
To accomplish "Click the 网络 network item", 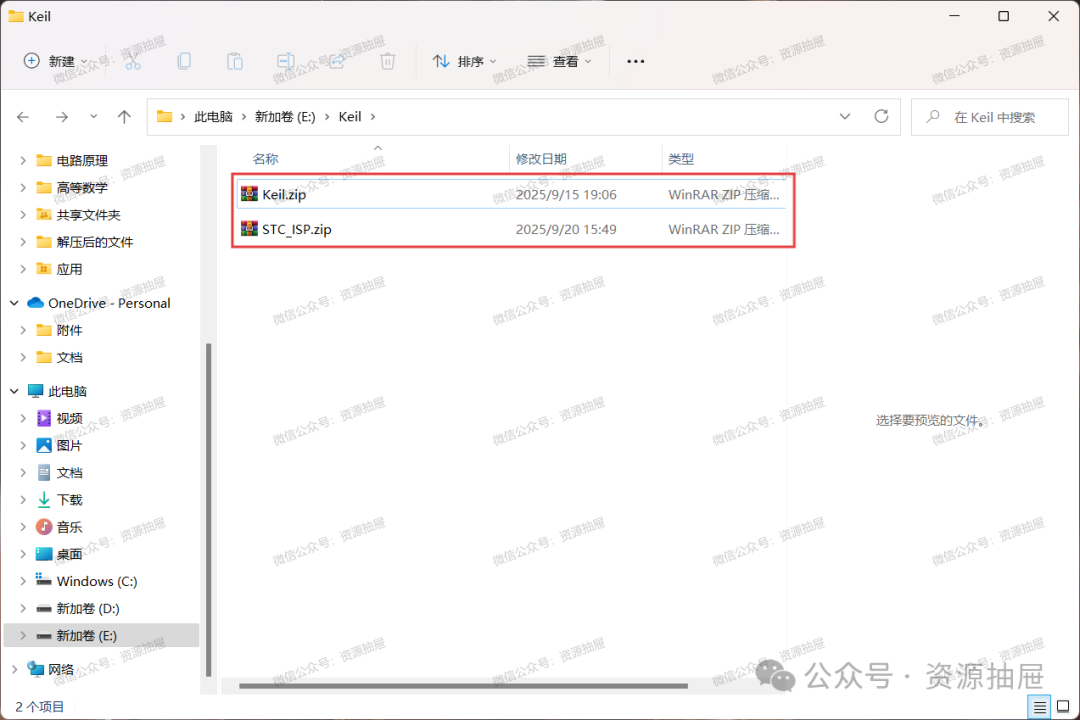I will click(x=61, y=669).
